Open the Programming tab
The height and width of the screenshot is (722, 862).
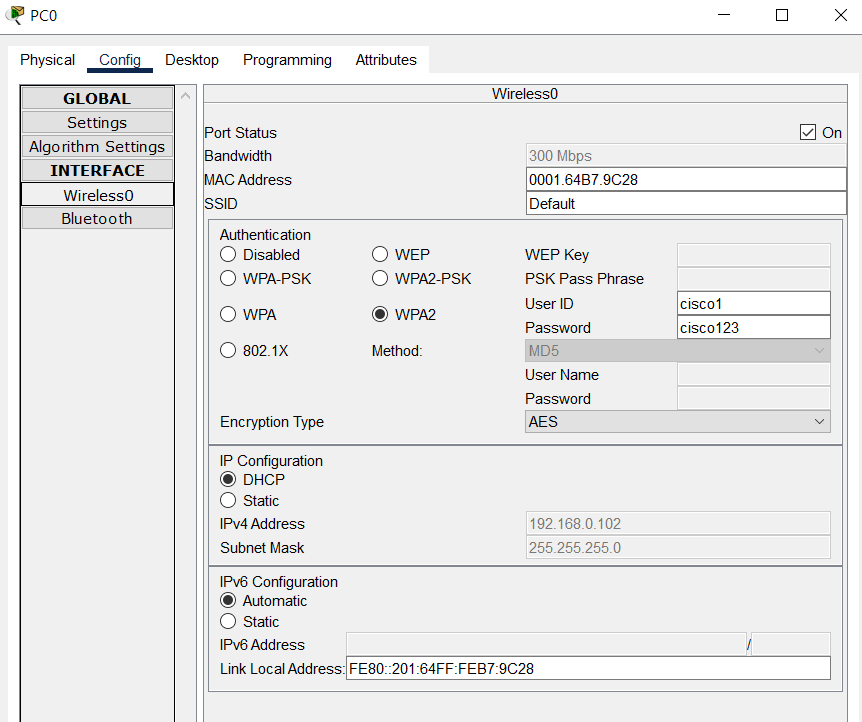click(x=288, y=60)
